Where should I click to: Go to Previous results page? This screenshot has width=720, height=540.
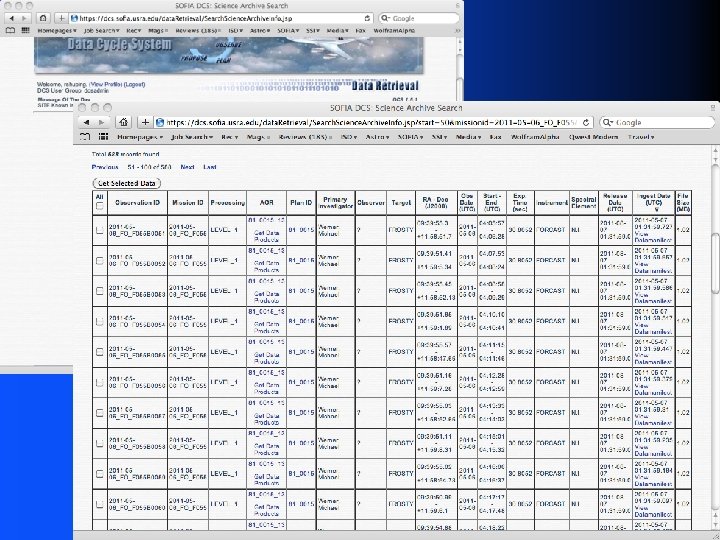[105, 167]
